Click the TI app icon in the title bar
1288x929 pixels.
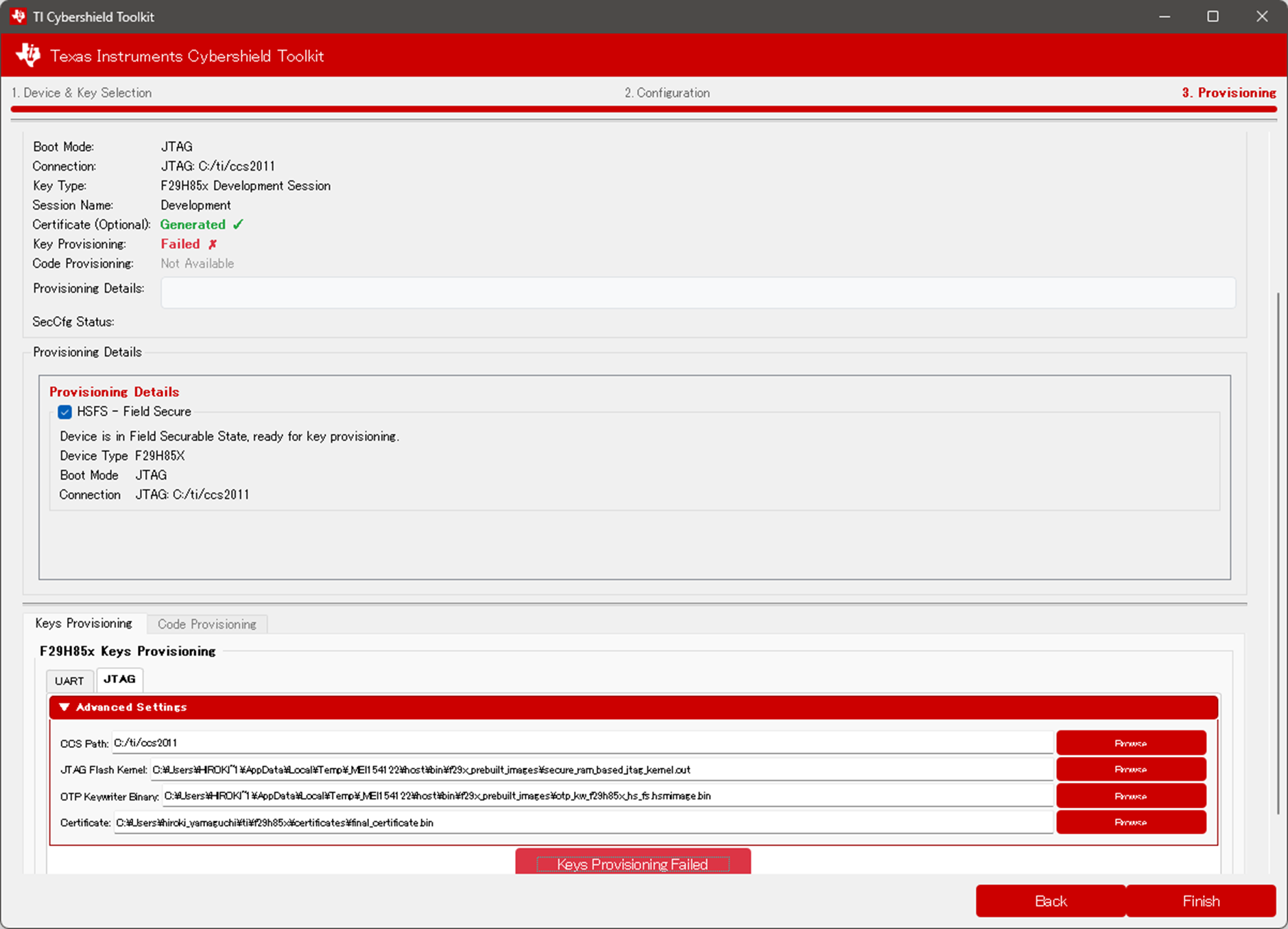[x=19, y=16]
